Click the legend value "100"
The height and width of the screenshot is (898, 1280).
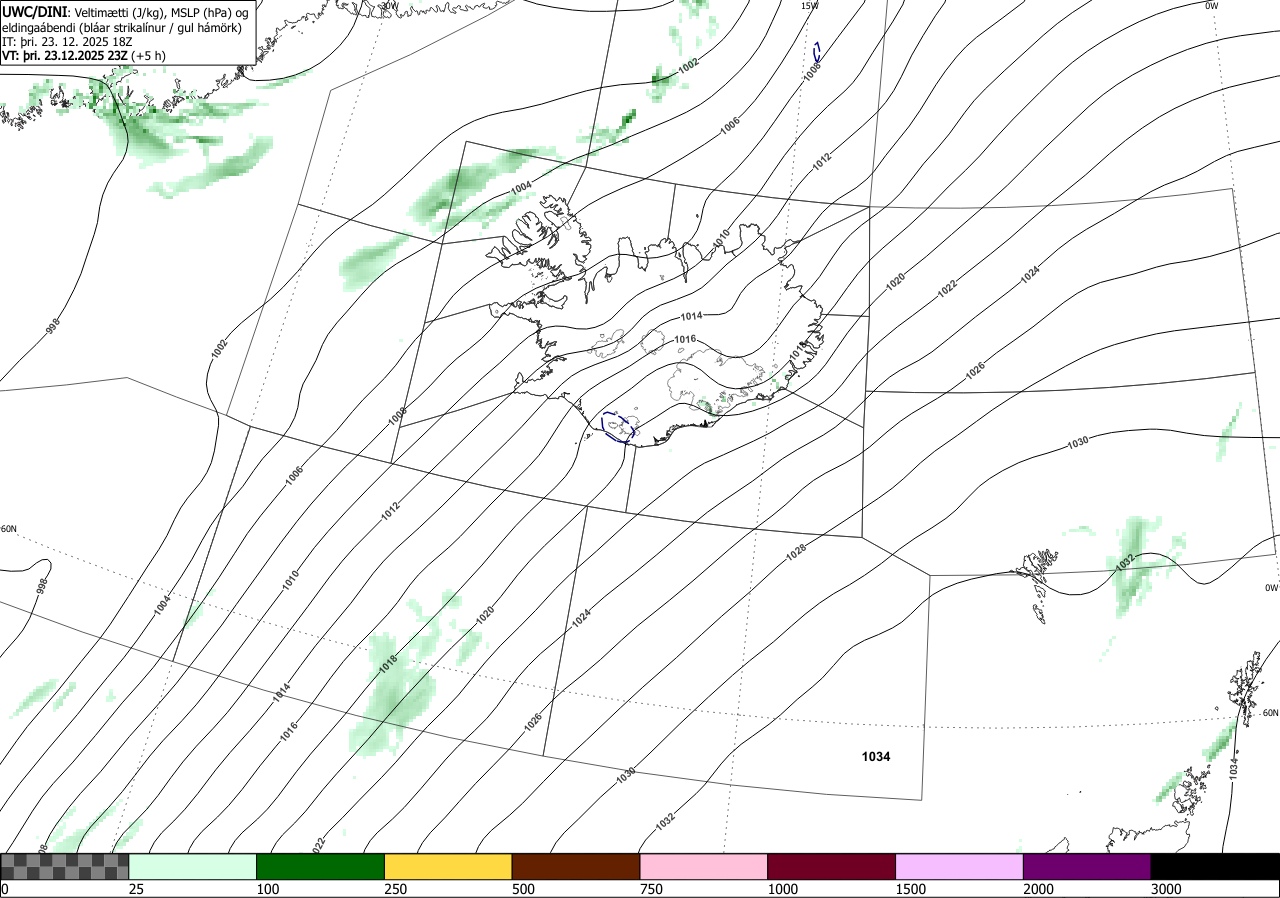click(x=268, y=889)
